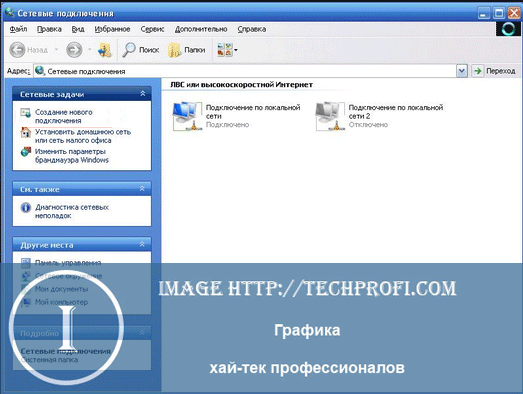Click the ЛВС или высокоскоростной Интернет header
523x394 pixels.
coord(241,85)
